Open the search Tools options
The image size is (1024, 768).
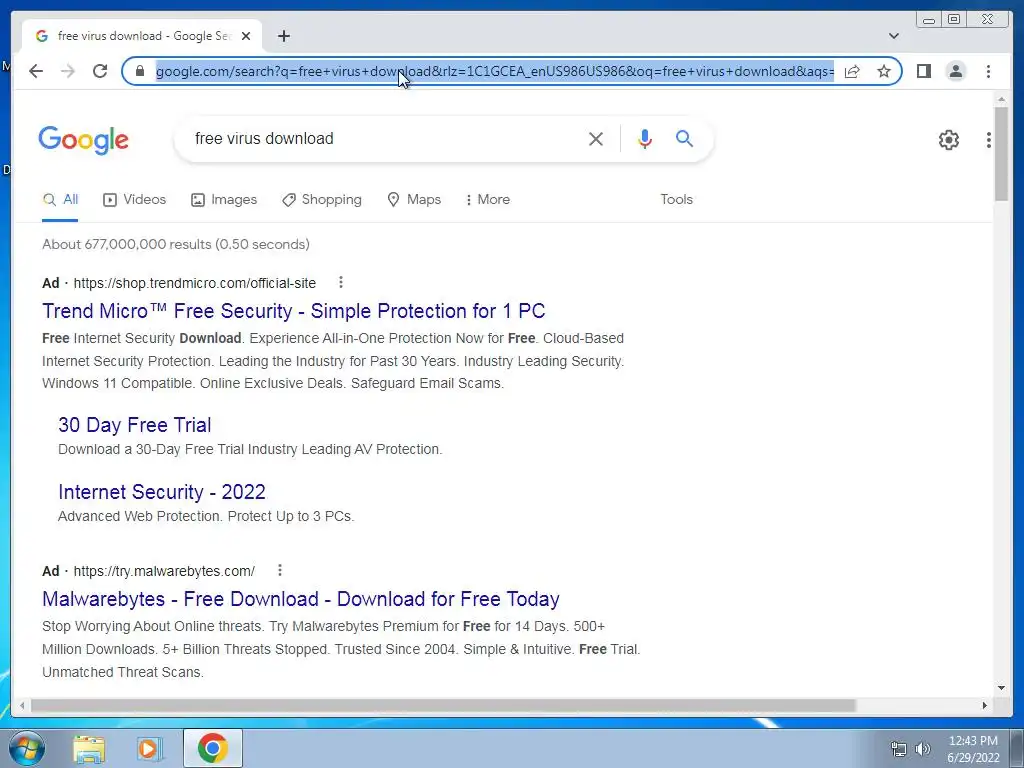point(676,200)
